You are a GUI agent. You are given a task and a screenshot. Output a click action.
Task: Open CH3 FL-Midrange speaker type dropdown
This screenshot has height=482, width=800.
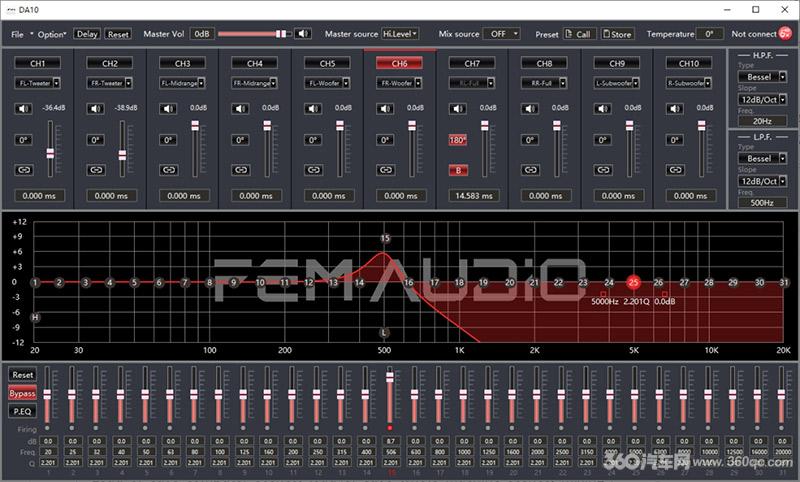coord(182,83)
